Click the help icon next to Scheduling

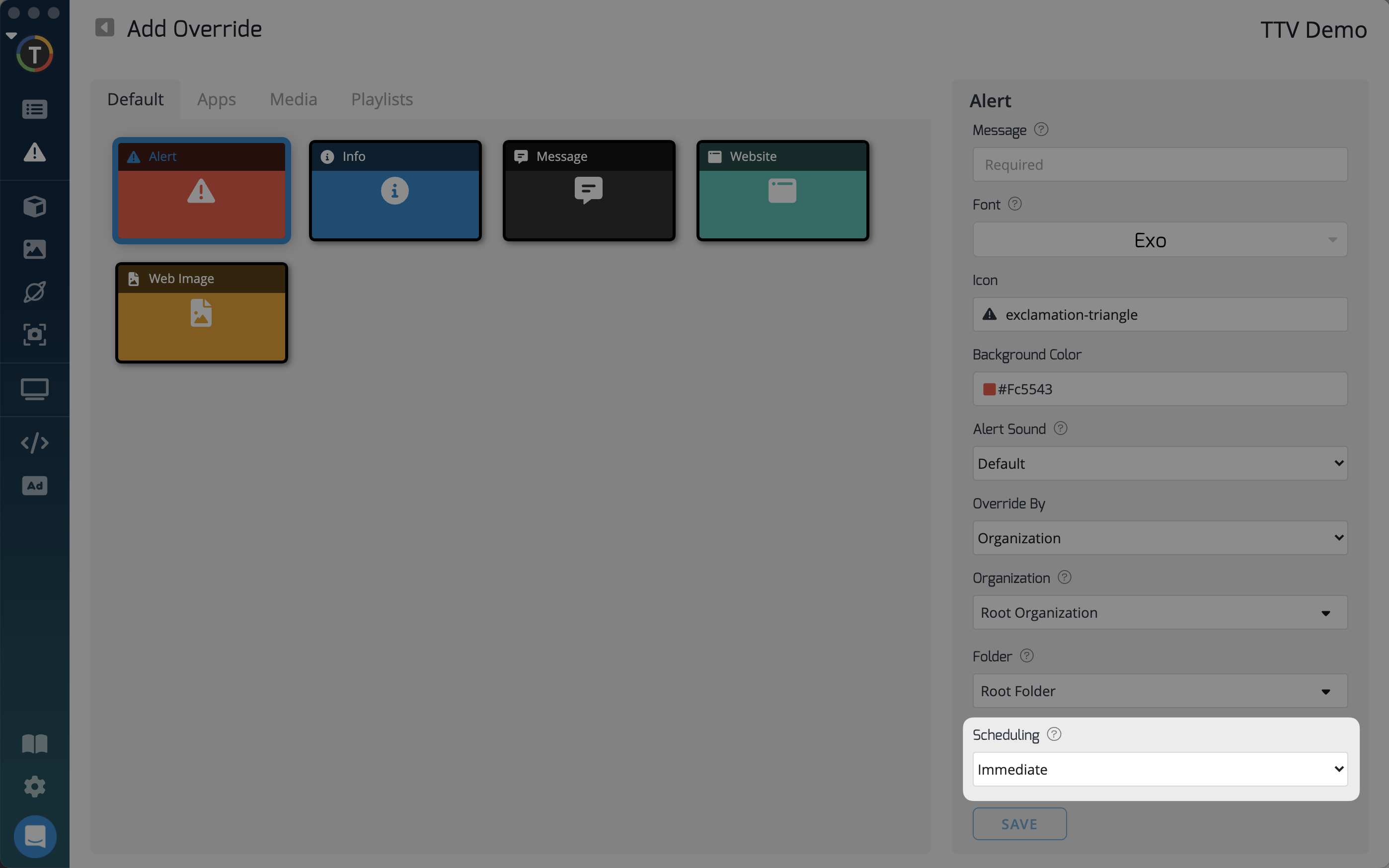tap(1054, 734)
